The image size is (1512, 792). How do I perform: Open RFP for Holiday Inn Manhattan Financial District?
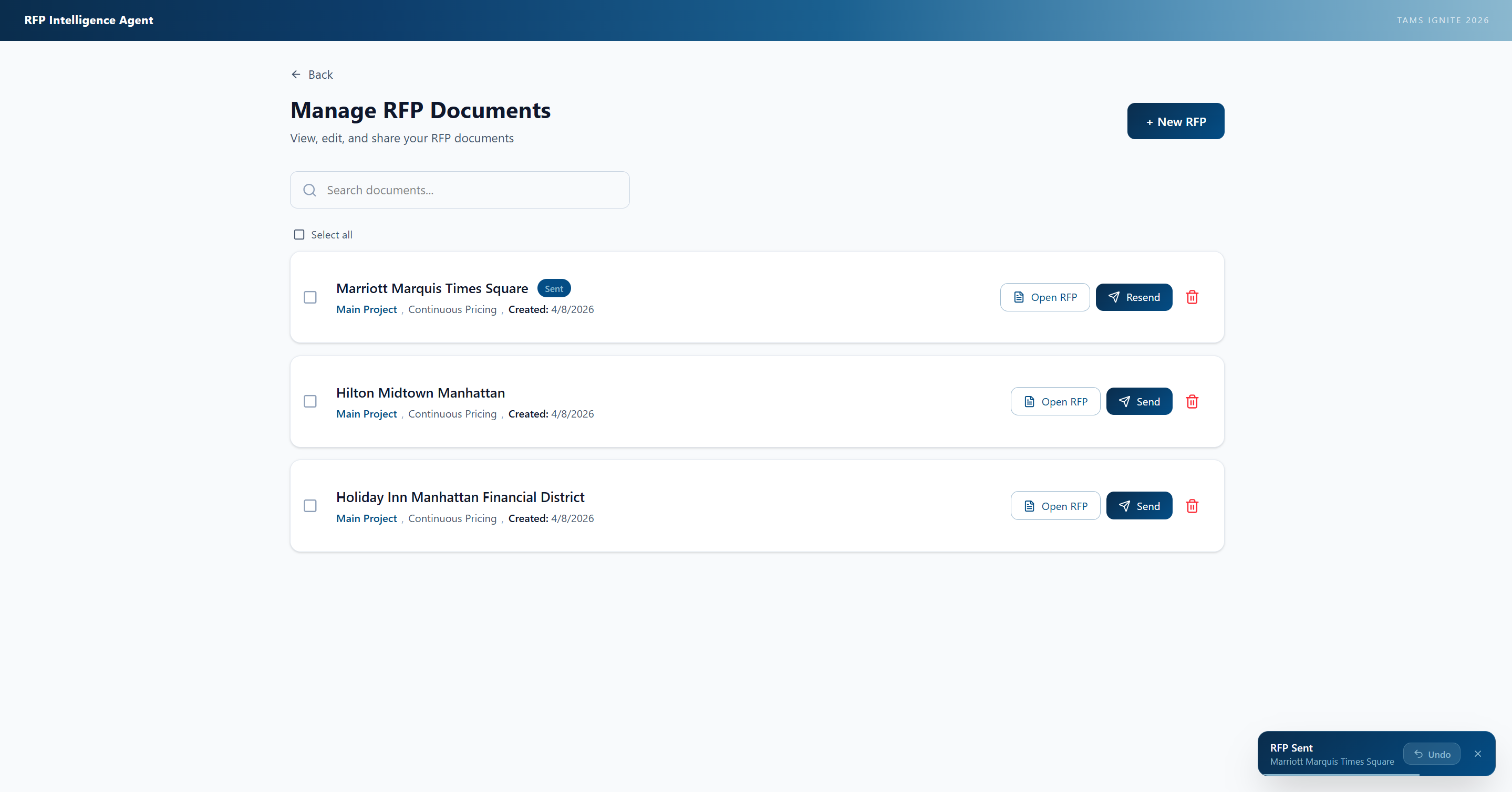pos(1055,506)
